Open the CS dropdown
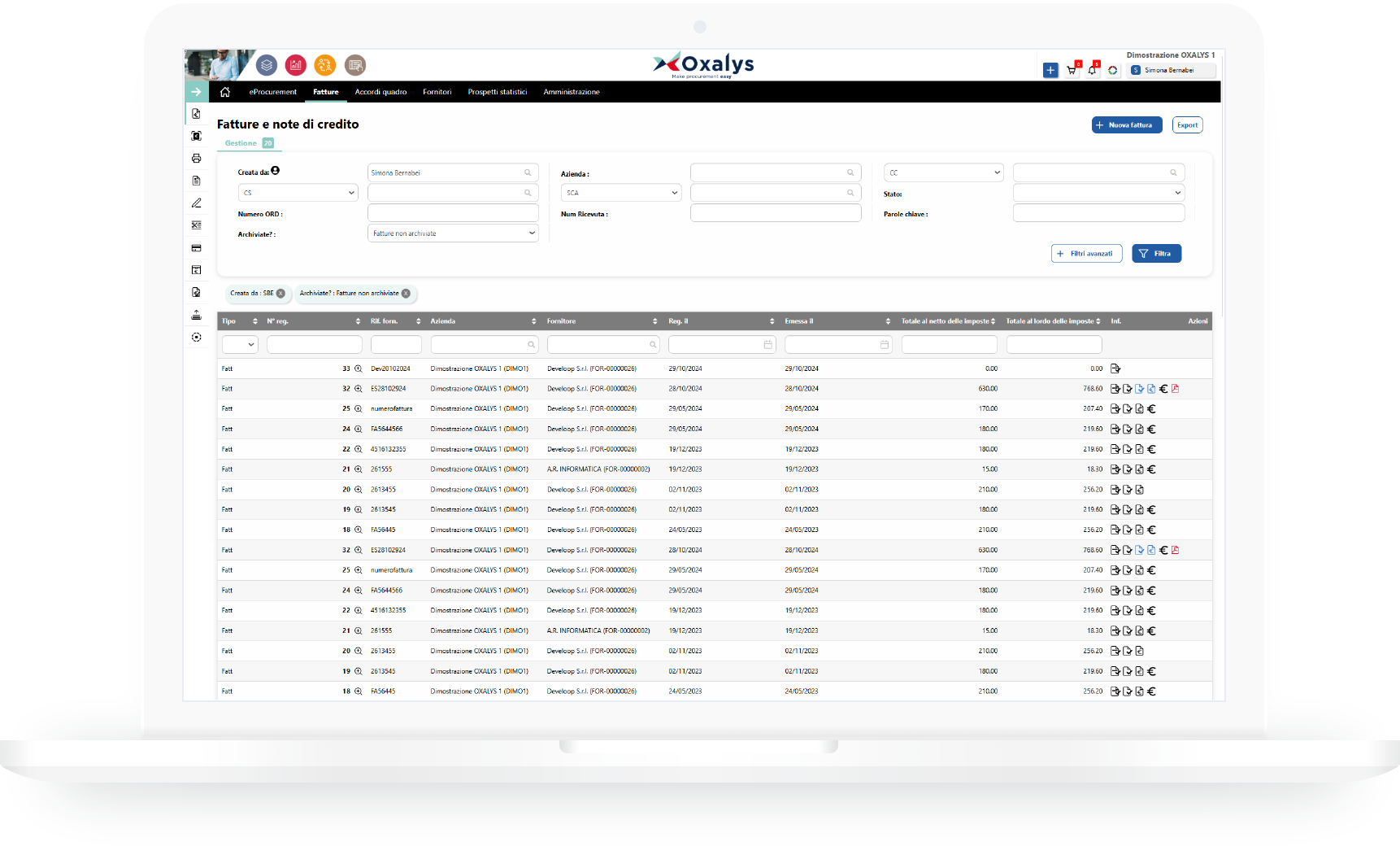1400x846 pixels. pos(298,193)
